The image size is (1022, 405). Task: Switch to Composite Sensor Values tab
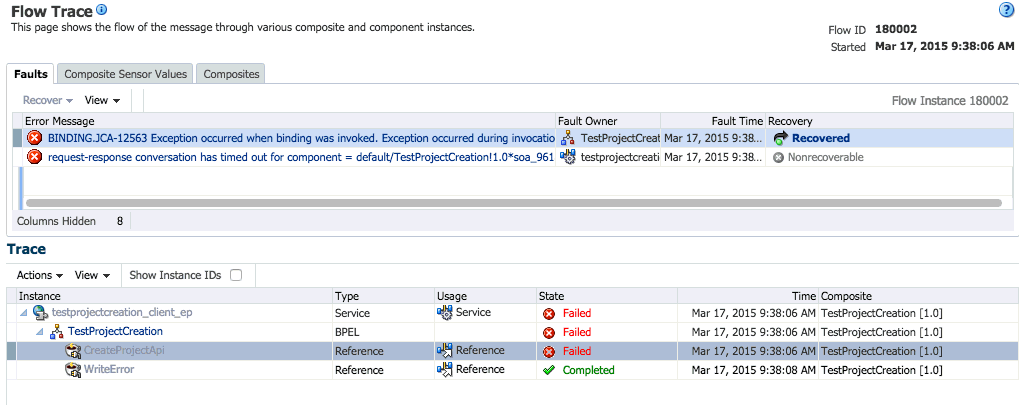[x=126, y=74]
